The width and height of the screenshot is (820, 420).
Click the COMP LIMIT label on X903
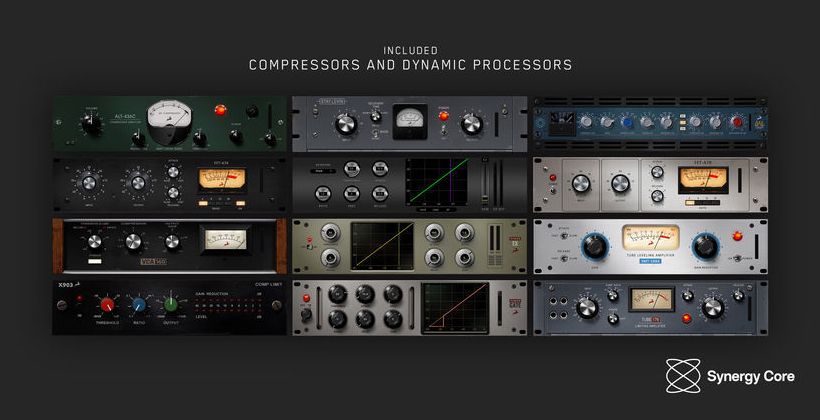pos(267,286)
